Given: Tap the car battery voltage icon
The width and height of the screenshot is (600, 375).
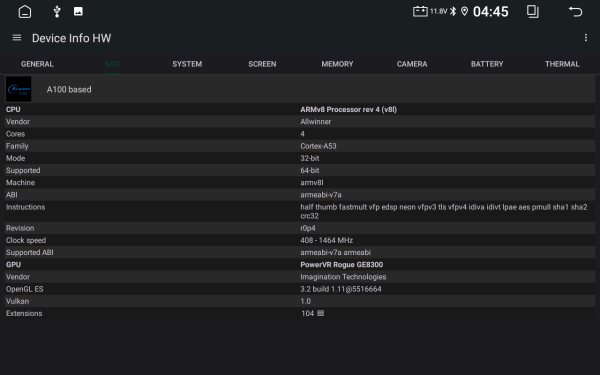Looking at the screenshot, I should click(420, 11).
